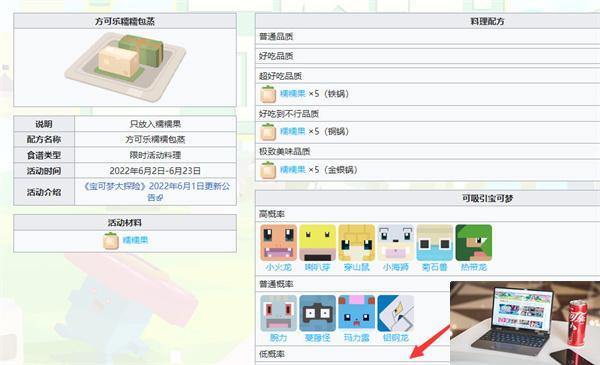This screenshot has width=600, height=365.
Task: Follow the 小海狮 name link
Action: click(396, 267)
